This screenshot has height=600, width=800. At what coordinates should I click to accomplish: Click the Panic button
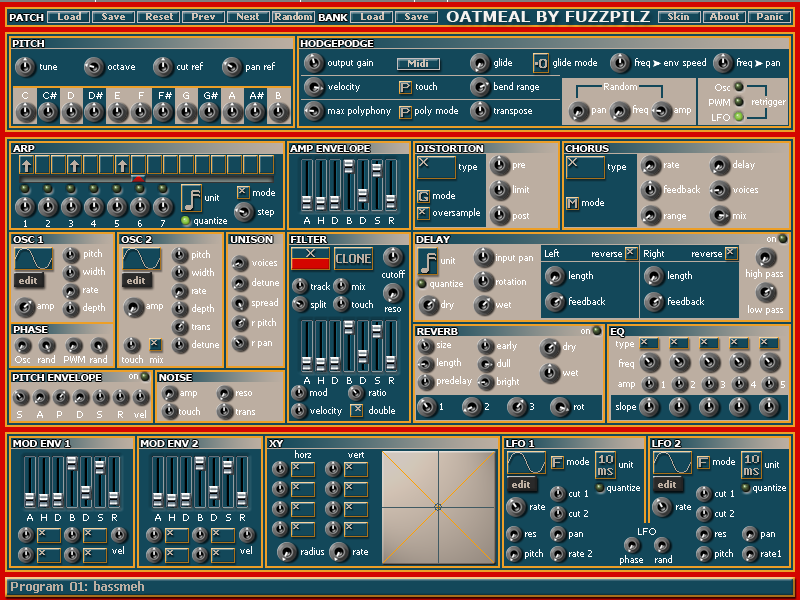pos(769,17)
